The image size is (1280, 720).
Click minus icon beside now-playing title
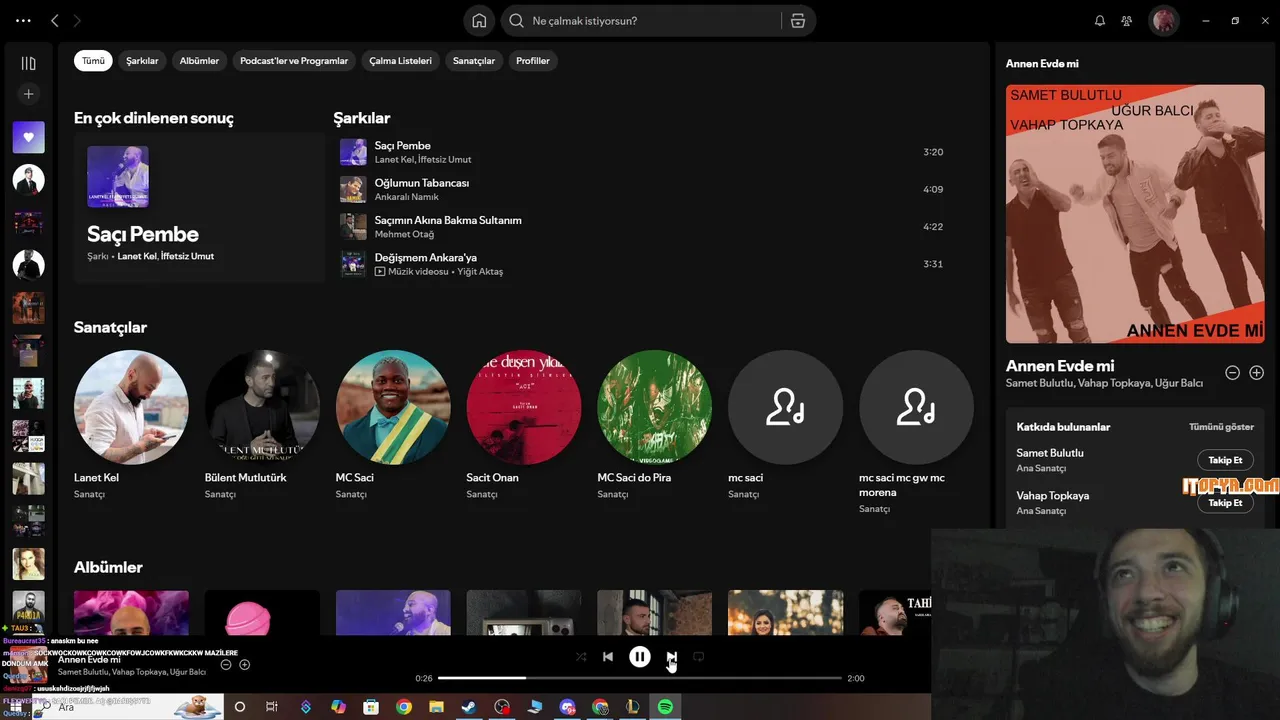pyautogui.click(x=226, y=664)
